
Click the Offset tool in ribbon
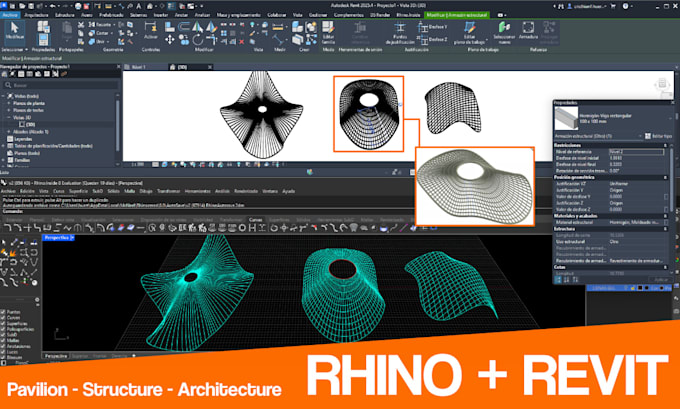pyautogui.click(x=184, y=26)
